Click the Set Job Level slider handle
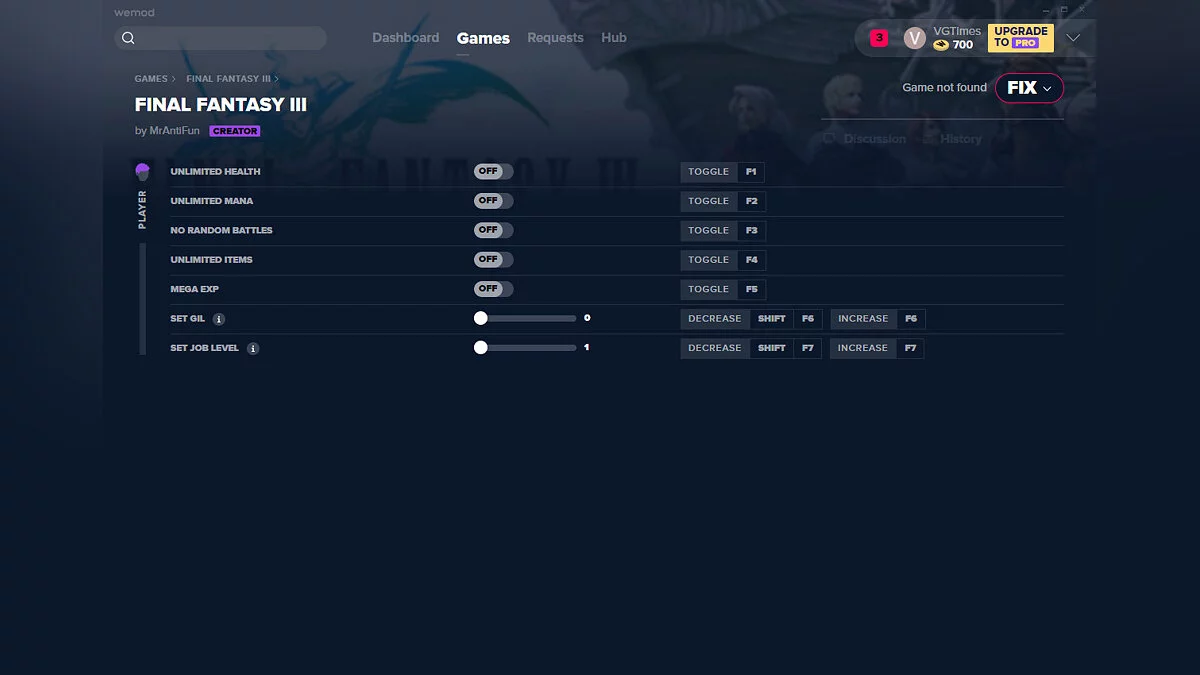1200x675 pixels. tap(481, 348)
